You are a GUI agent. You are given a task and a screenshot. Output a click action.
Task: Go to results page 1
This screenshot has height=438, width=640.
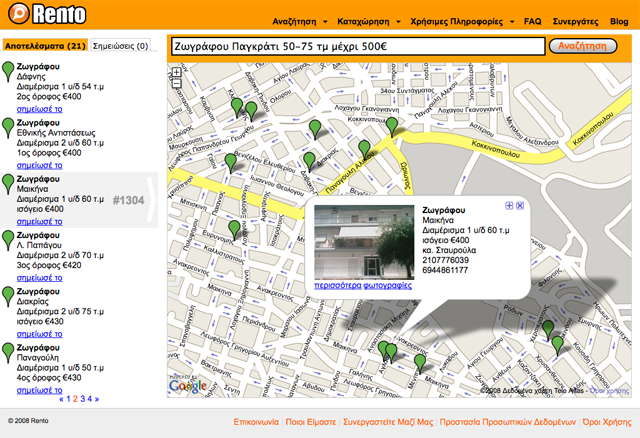pyautogui.click(x=69, y=399)
